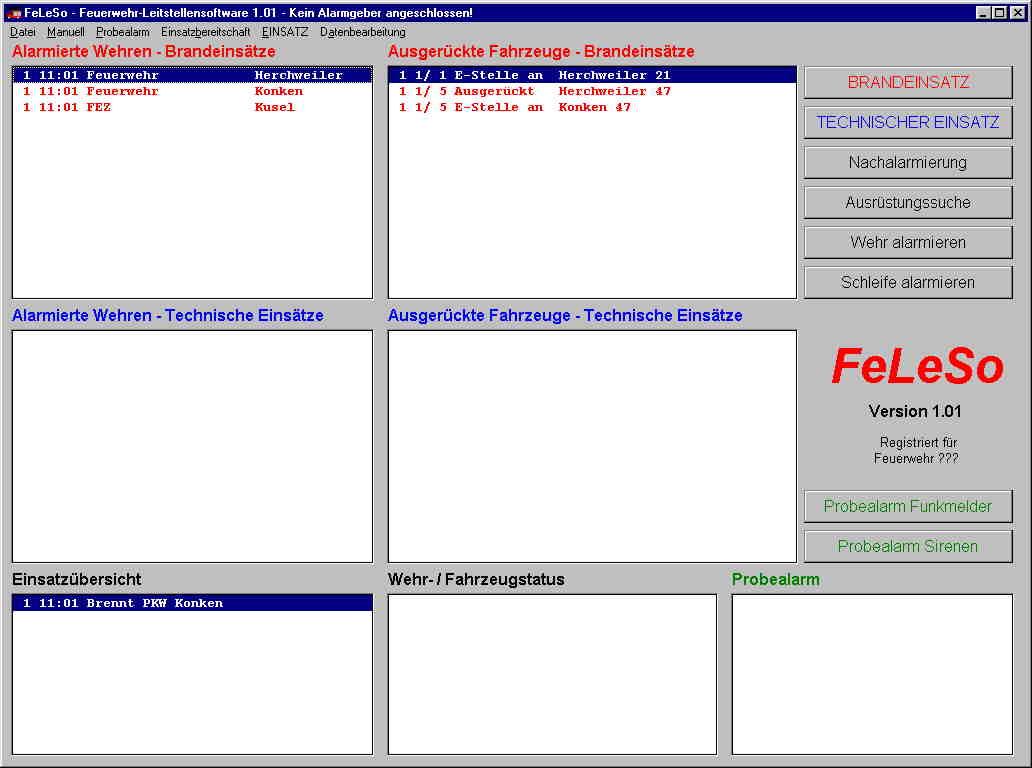Open the Manuell menu
The width and height of the screenshot is (1032, 768).
[66, 32]
